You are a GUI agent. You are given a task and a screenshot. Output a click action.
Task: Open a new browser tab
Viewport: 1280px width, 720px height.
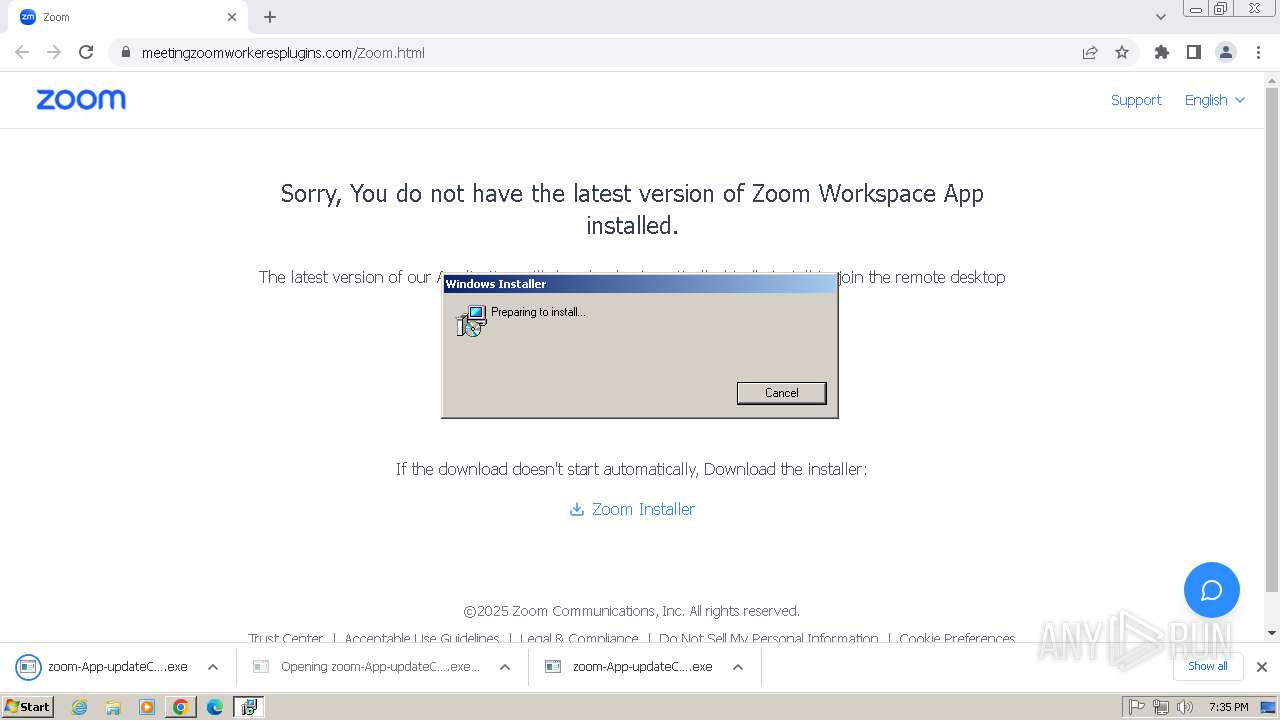coord(270,17)
